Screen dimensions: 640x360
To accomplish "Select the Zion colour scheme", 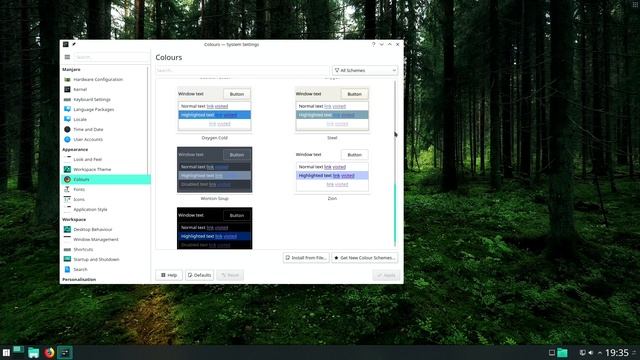I will (x=332, y=170).
